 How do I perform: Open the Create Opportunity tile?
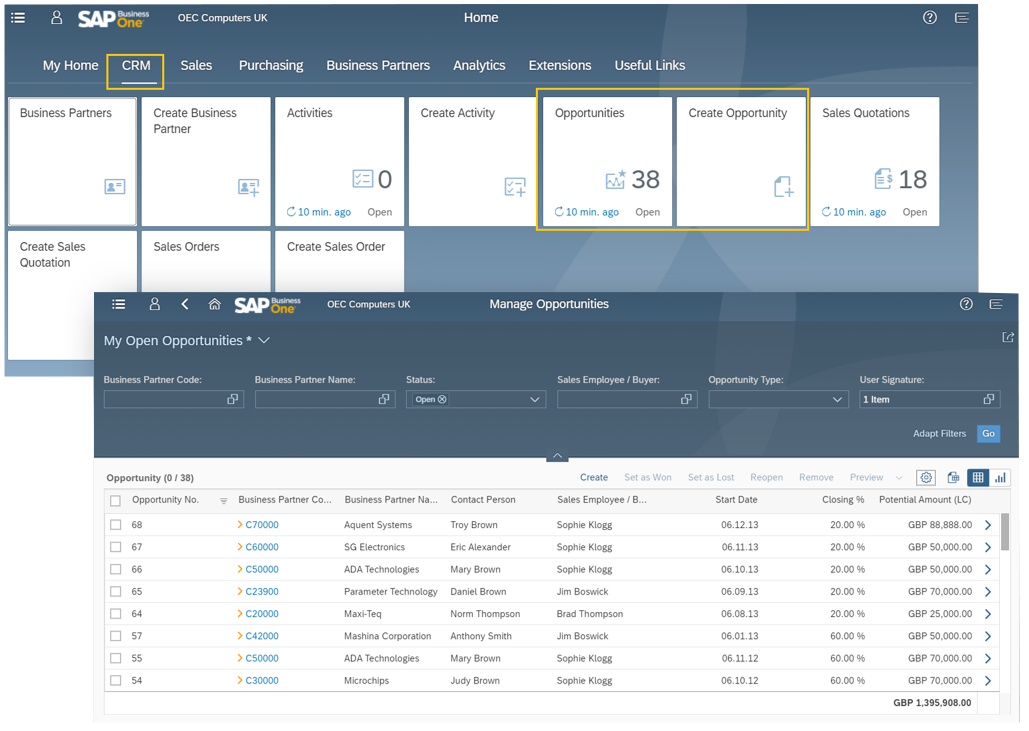[741, 161]
